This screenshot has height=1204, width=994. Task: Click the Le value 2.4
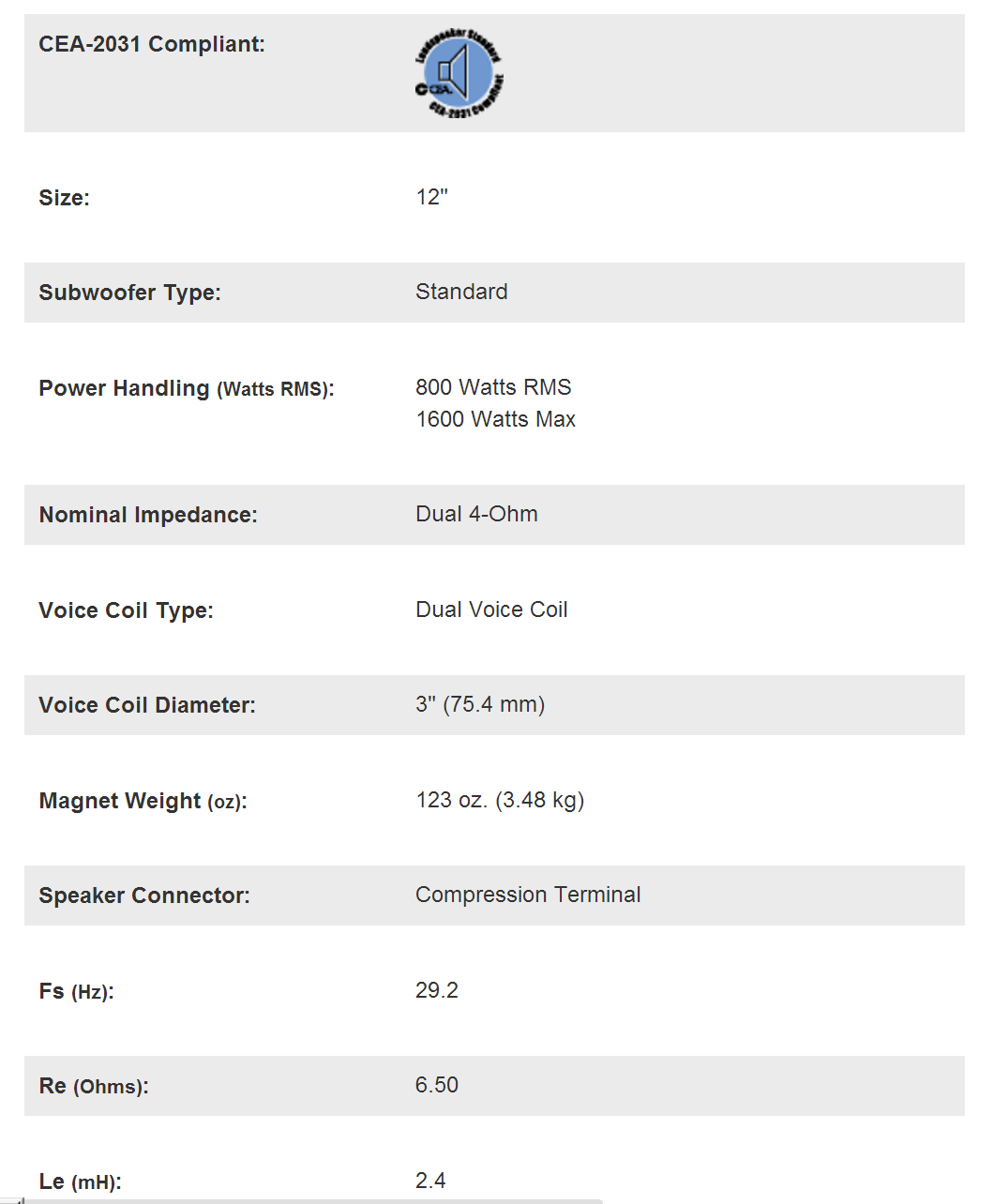[x=430, y=1181]
